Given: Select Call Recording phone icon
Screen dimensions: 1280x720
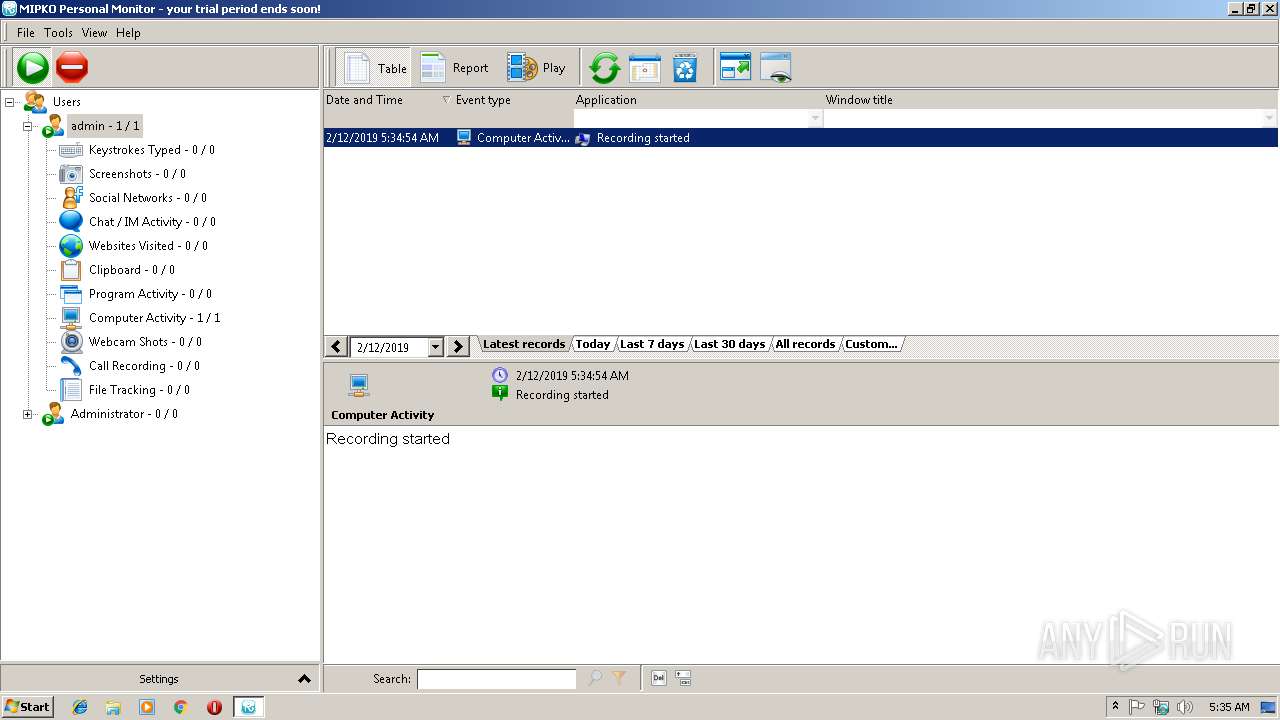Looking at the screenshot, I should 71,366.
